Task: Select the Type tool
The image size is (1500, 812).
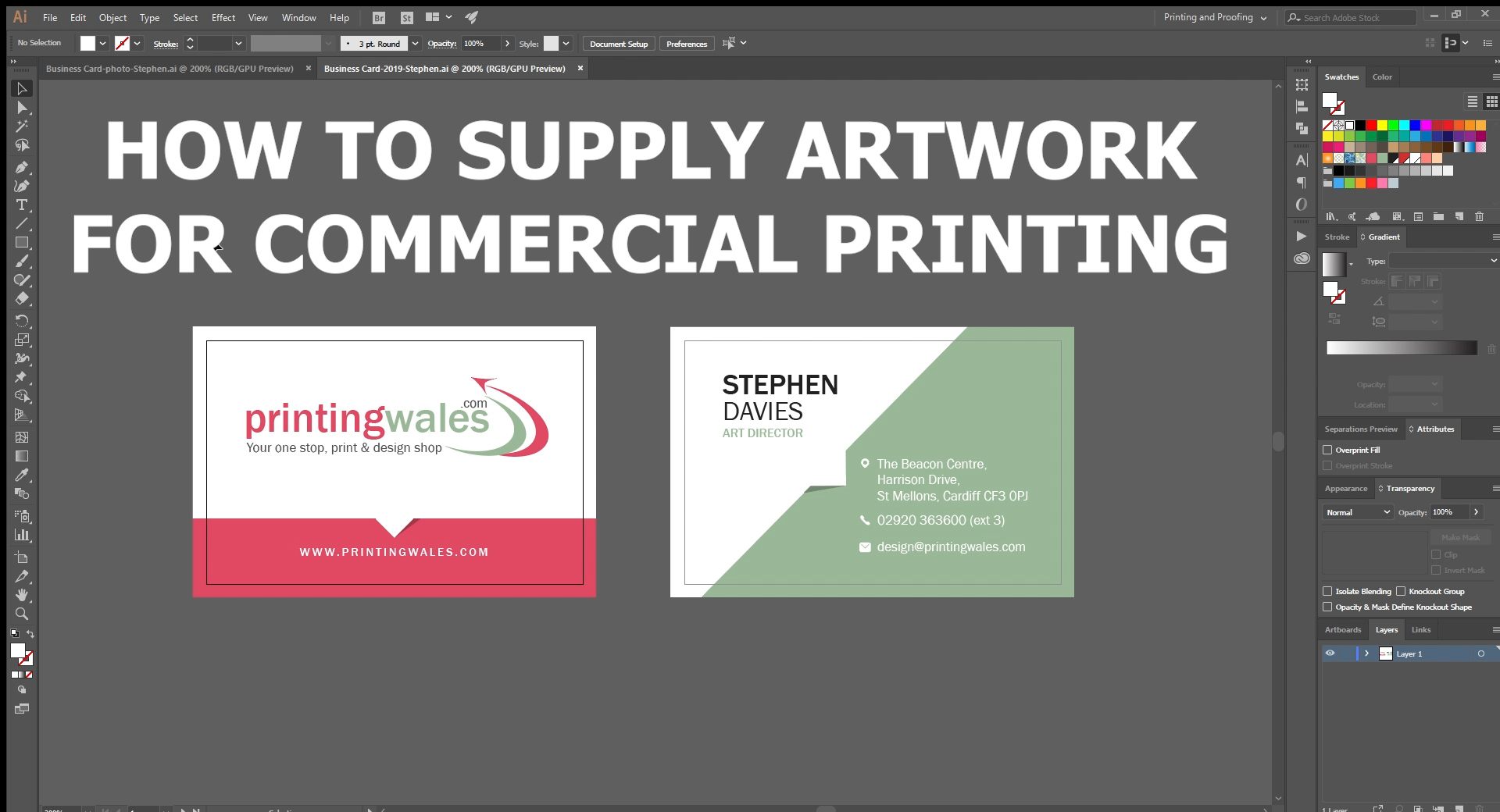Action: click(22, 205)
